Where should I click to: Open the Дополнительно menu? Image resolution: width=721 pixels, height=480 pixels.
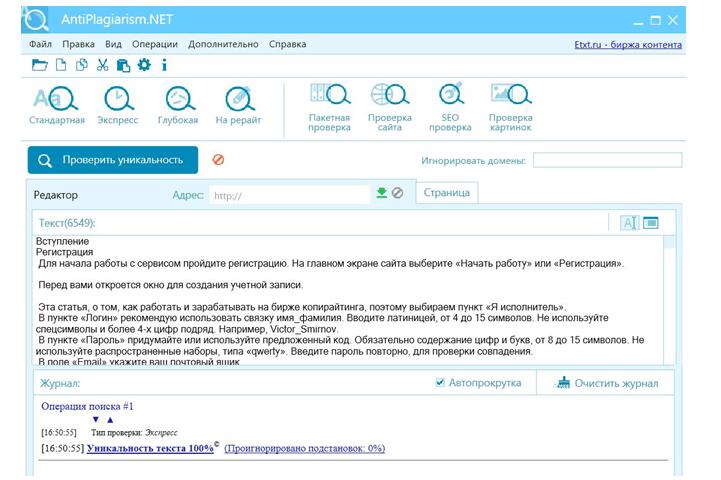(223, 44)
